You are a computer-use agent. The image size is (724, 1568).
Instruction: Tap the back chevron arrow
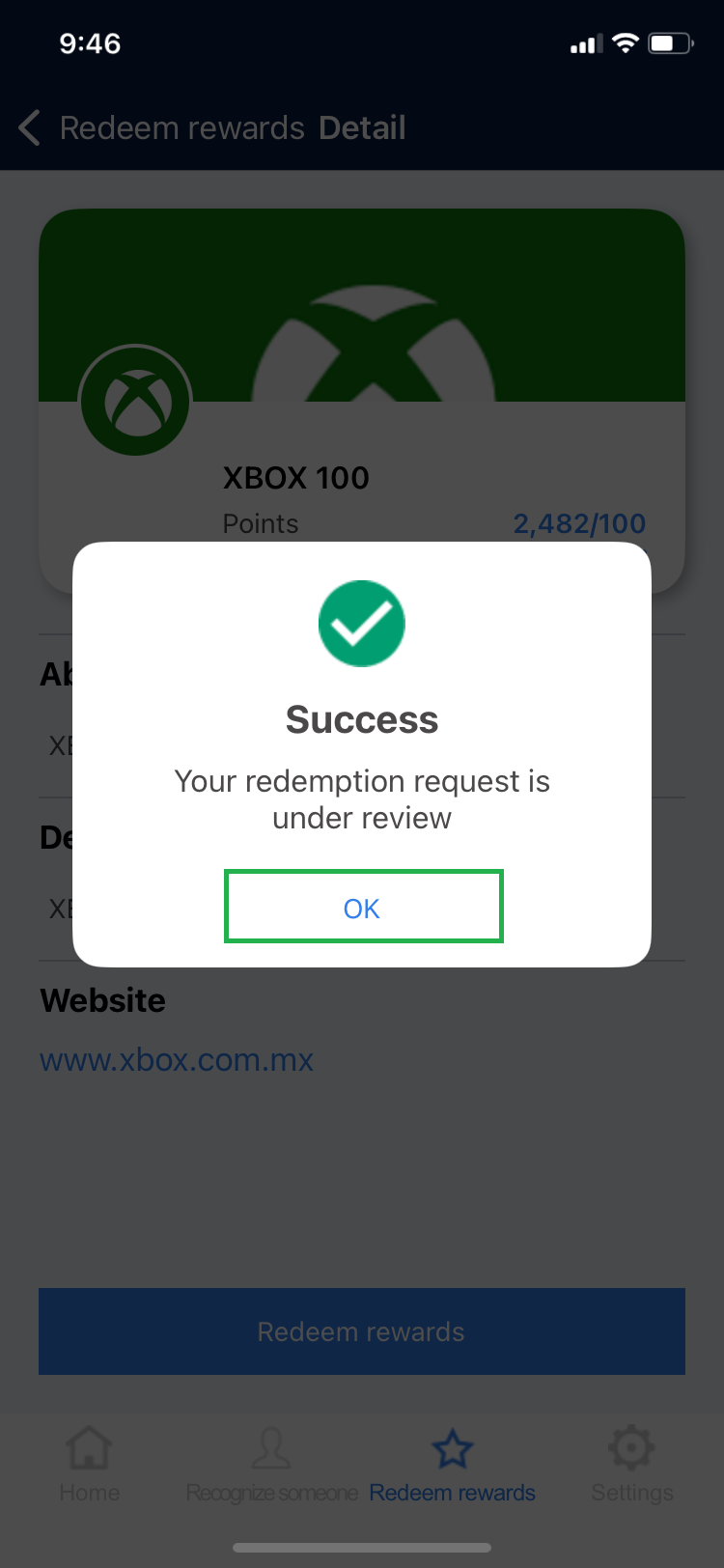(30, 127)
